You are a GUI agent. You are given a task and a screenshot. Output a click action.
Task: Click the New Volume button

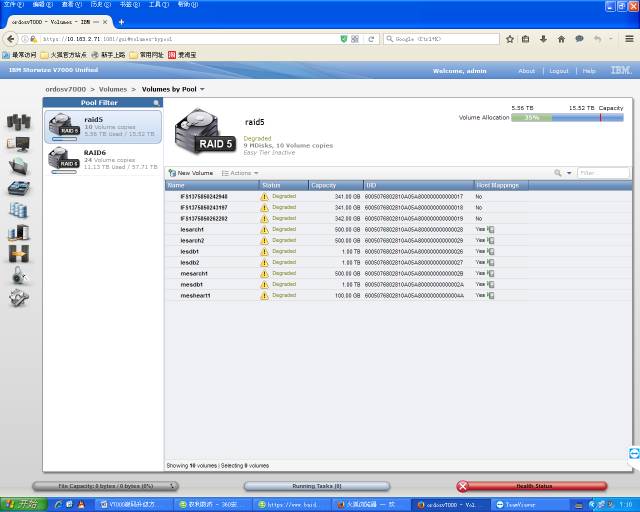(x=191, y=173)
